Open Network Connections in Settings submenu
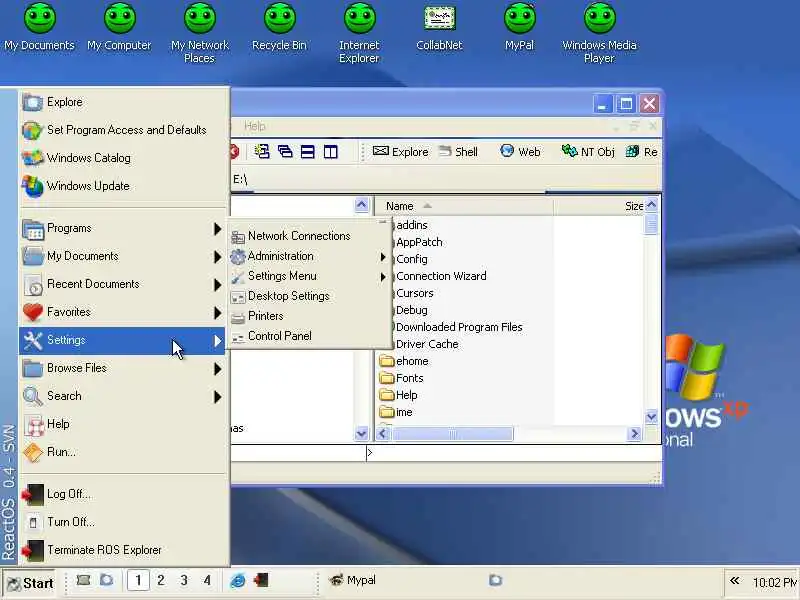Image resolution: width=800 pixels, height=600 pixels. pos(309,236)
